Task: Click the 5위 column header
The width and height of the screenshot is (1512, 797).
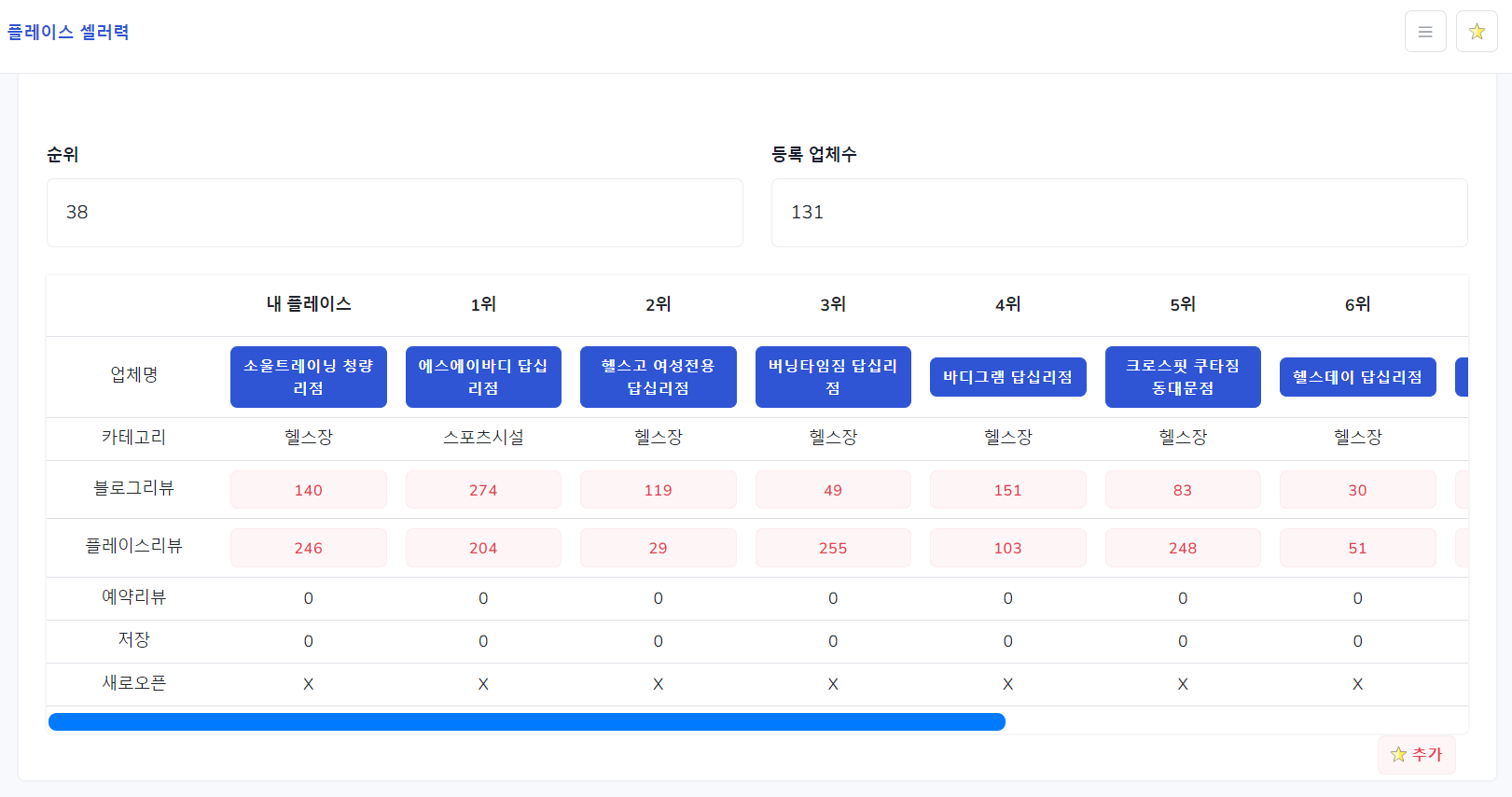Action: tap(1183, 304)
